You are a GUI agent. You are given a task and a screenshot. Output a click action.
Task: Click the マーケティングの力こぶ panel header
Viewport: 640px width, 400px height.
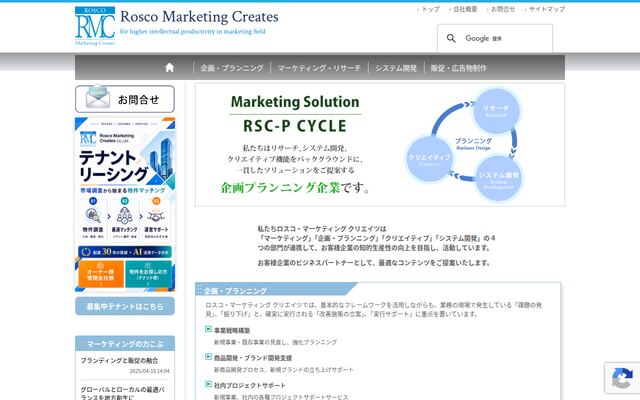125,344
